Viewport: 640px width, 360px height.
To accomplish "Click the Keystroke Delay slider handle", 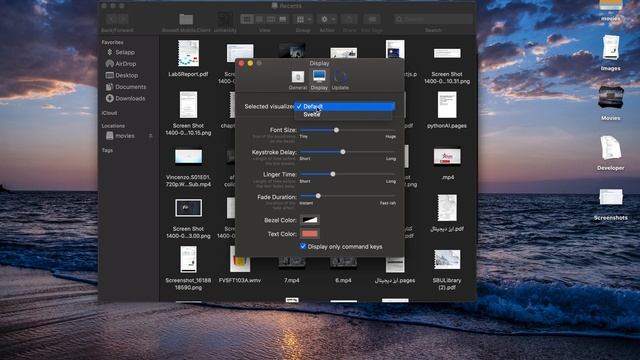I will [343, 152].
